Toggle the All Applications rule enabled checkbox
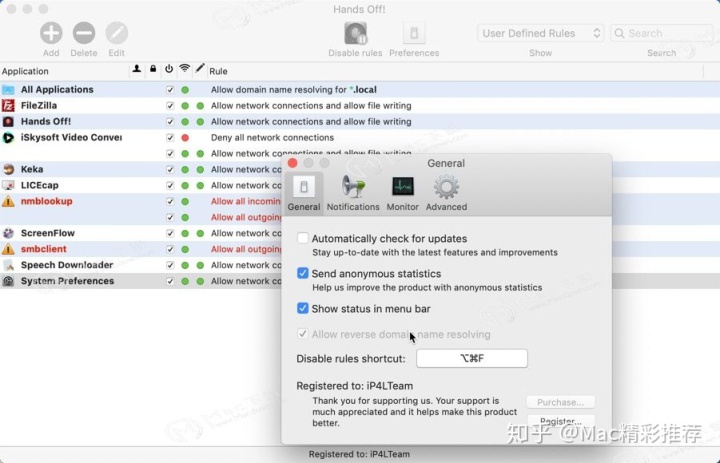This screenshot has width=720, height=463. [x=170, y=90]
